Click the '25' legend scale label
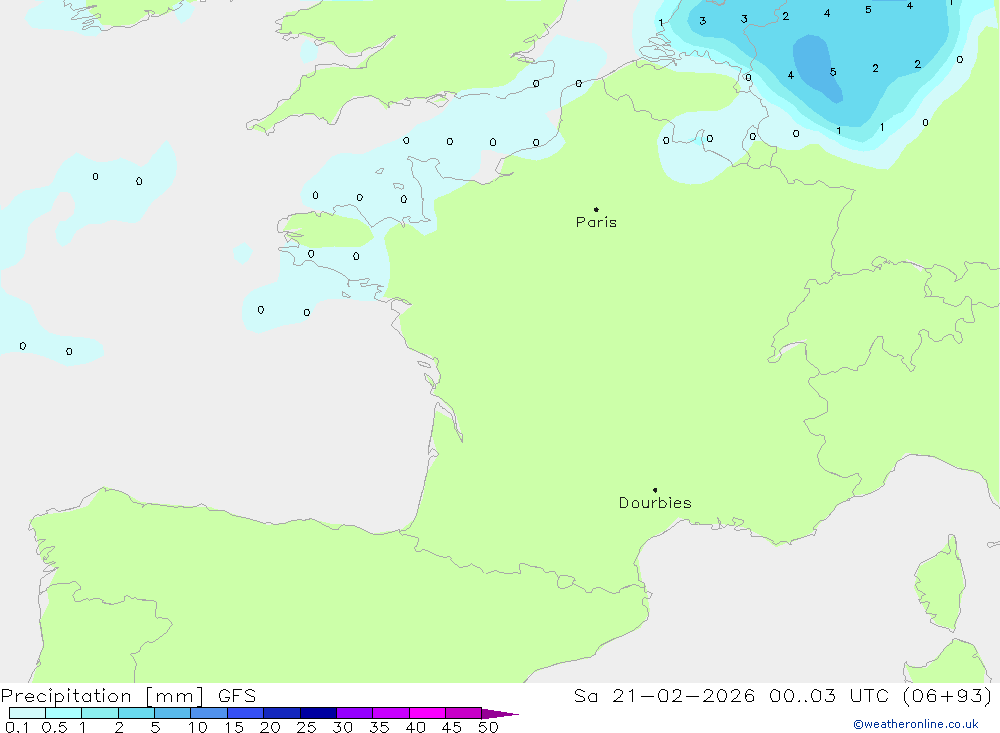 tap(307, 727)
